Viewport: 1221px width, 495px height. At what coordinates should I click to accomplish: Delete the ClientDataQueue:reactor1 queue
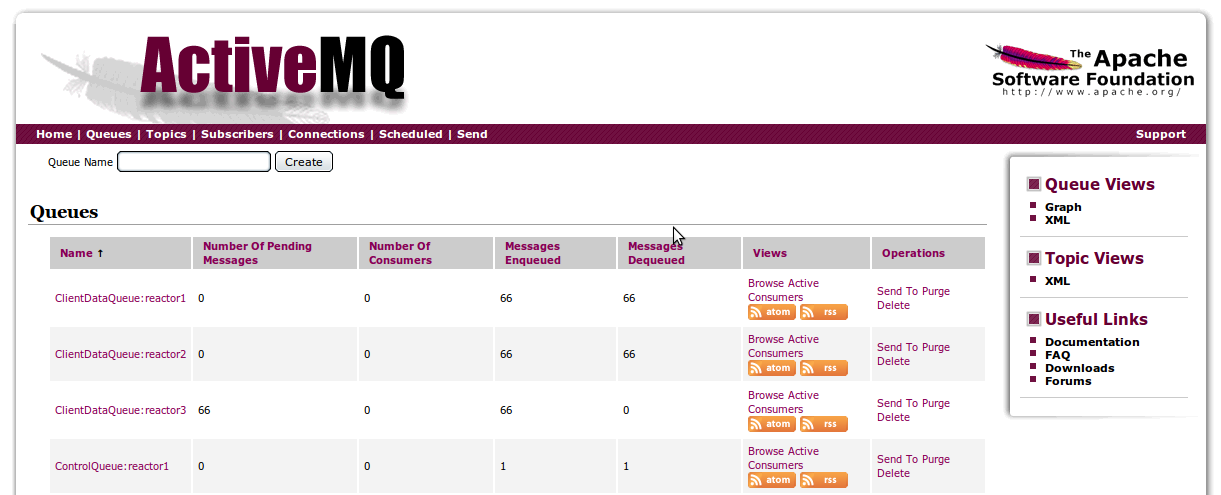[x=893, y=305]
